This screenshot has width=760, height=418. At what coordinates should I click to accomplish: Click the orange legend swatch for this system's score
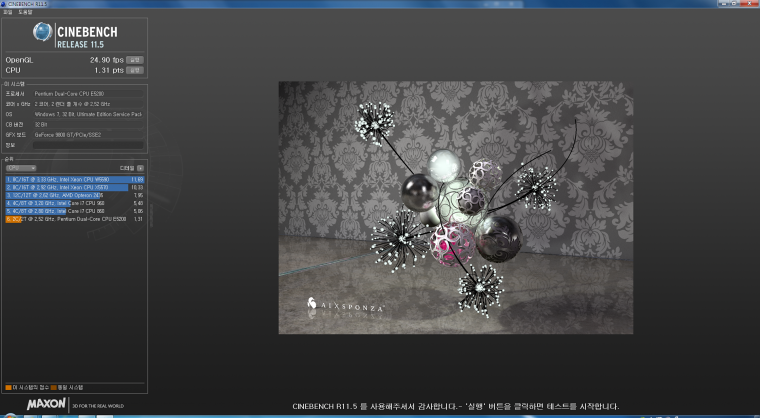[8, 387]
